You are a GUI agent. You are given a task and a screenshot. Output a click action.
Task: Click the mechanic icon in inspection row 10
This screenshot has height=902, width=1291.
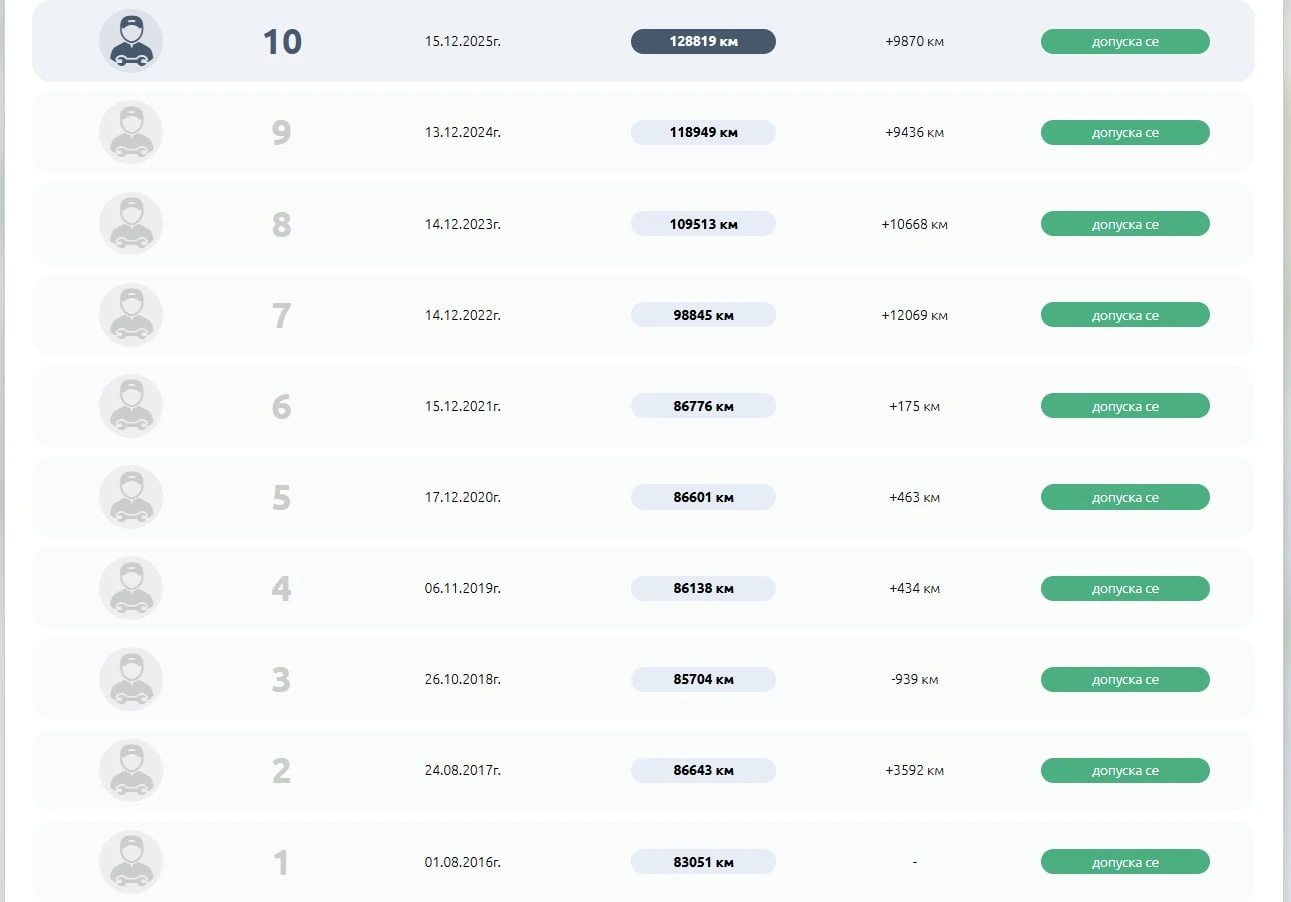131,42
